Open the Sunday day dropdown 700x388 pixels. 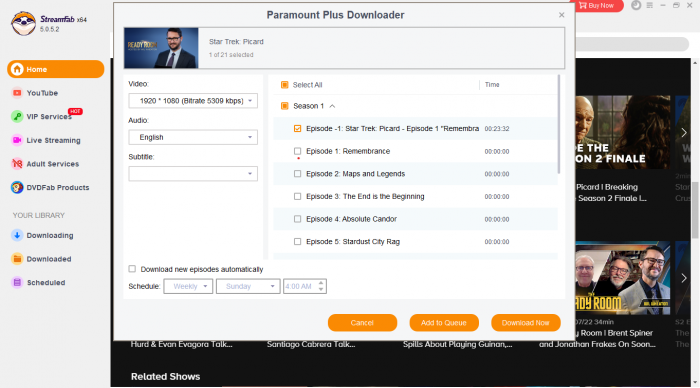[x=248, y=286]
